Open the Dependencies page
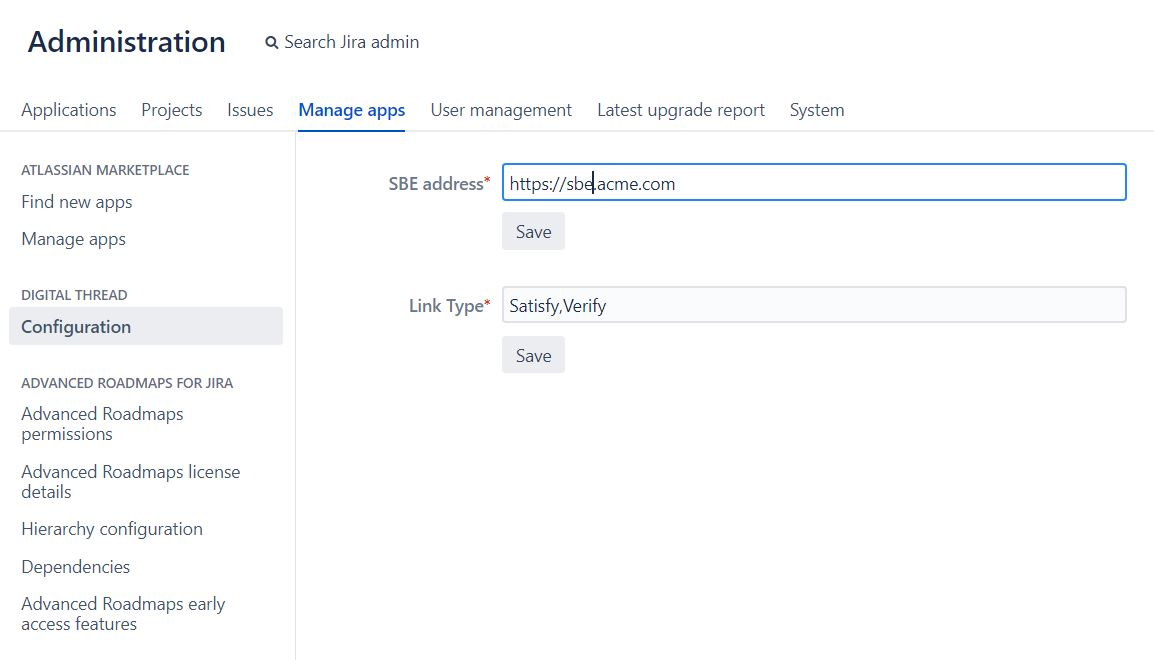Viewport: 1154px width, 660px height. pyautogui.click(x=76, y=567)
